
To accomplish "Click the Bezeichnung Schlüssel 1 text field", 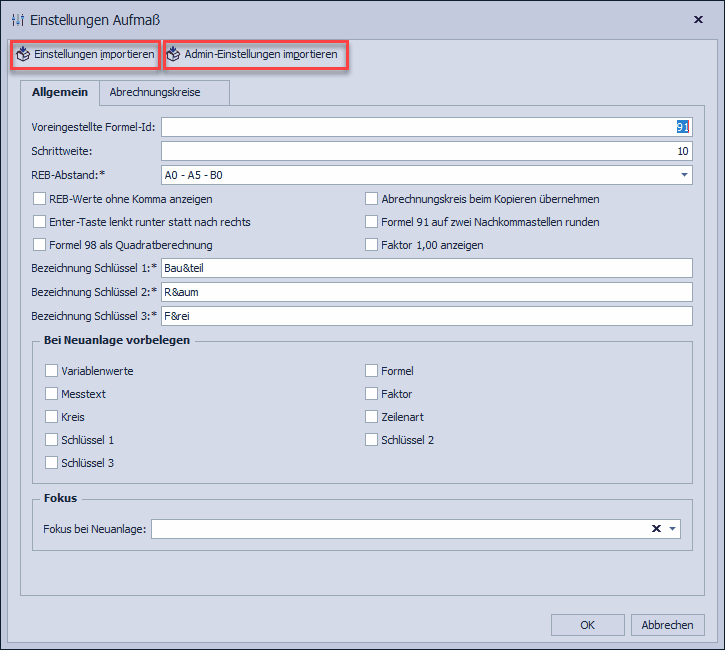I will 426,268.
